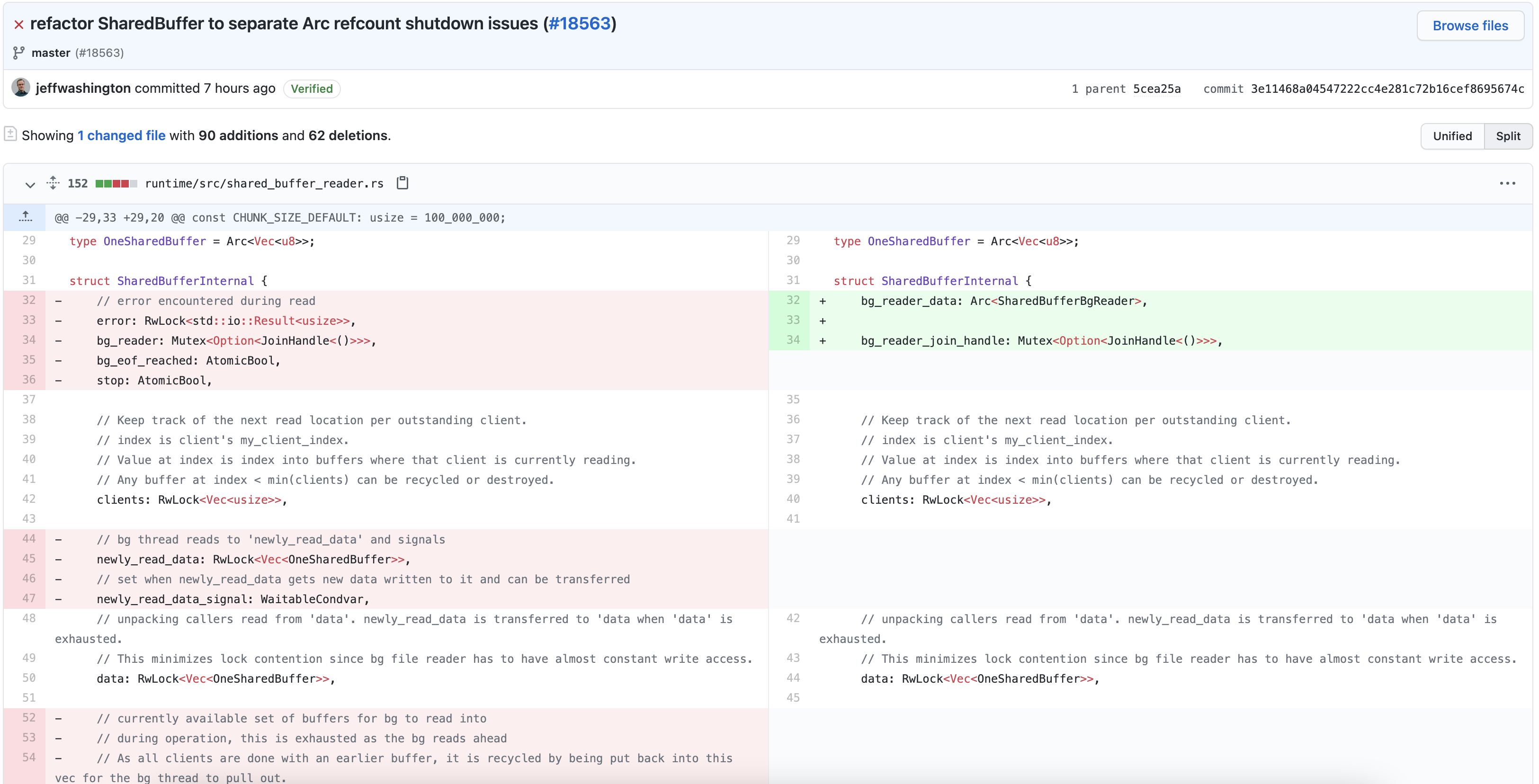Open the master branch link
The height and width of the screenshot is (784, 1539).
click(x=51, y=53)
